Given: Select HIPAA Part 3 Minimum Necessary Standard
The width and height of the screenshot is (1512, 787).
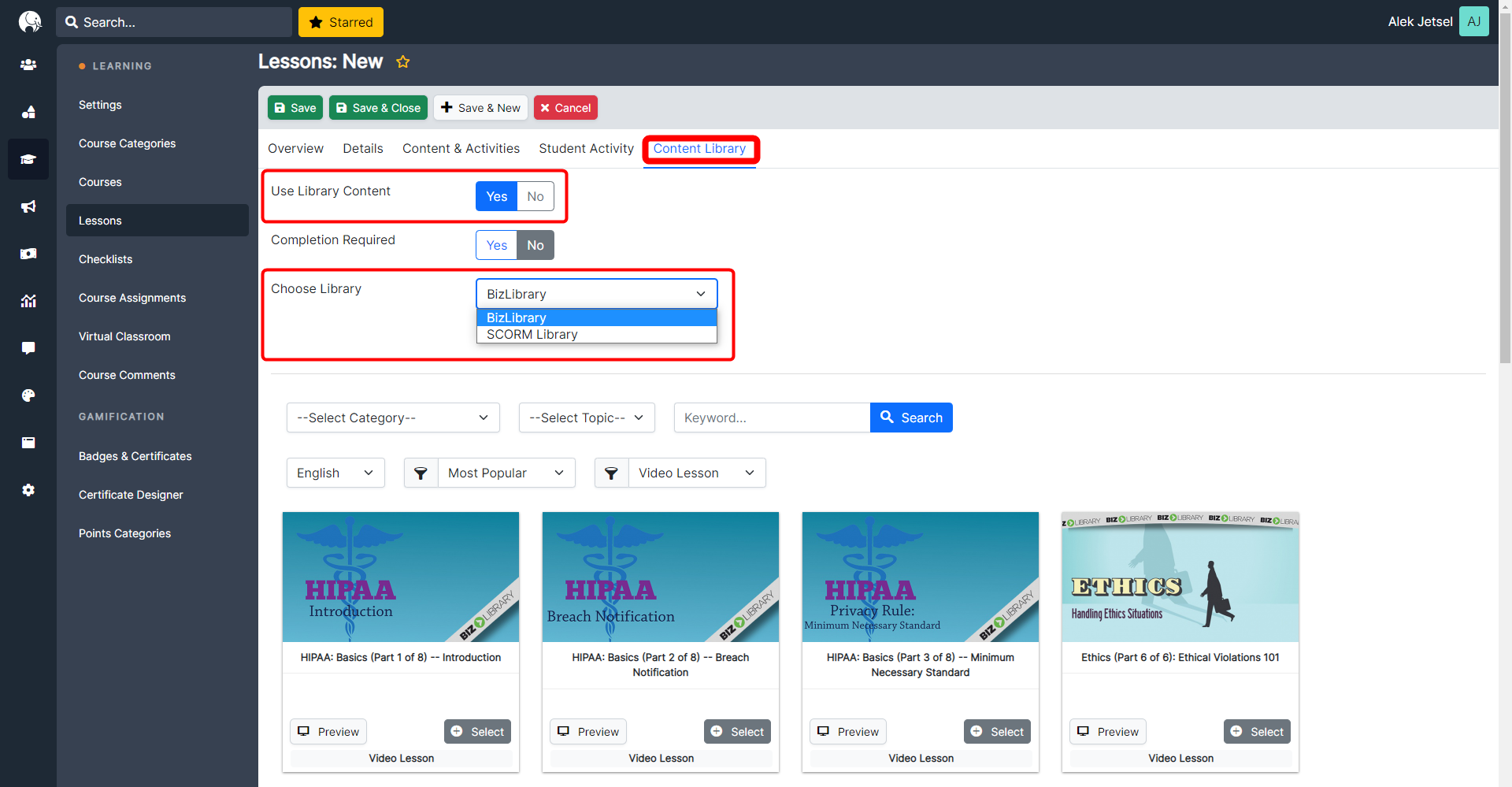Looking at the screenshot, I should pos(997,732).
